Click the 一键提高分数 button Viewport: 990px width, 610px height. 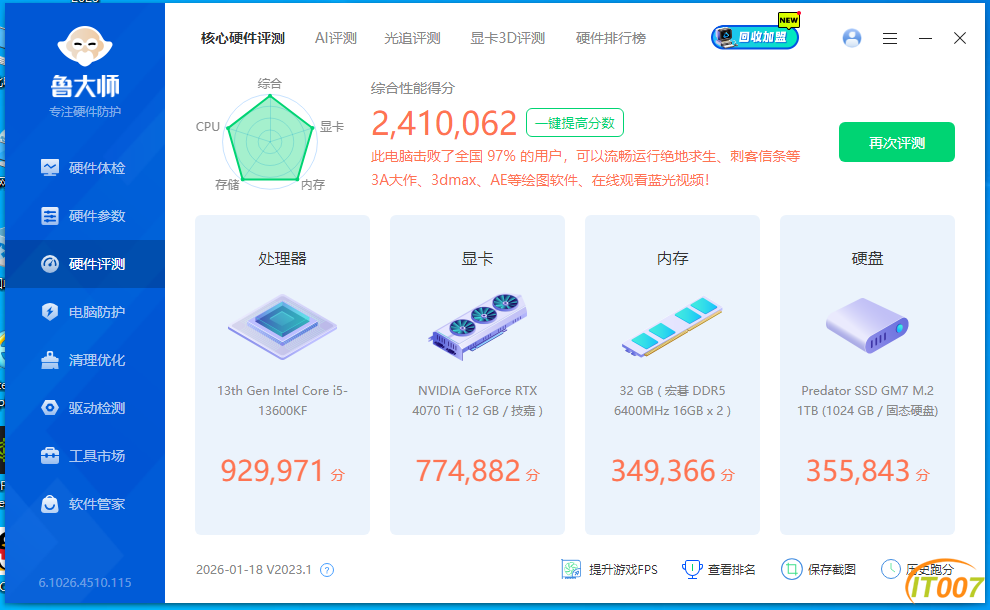575,123
